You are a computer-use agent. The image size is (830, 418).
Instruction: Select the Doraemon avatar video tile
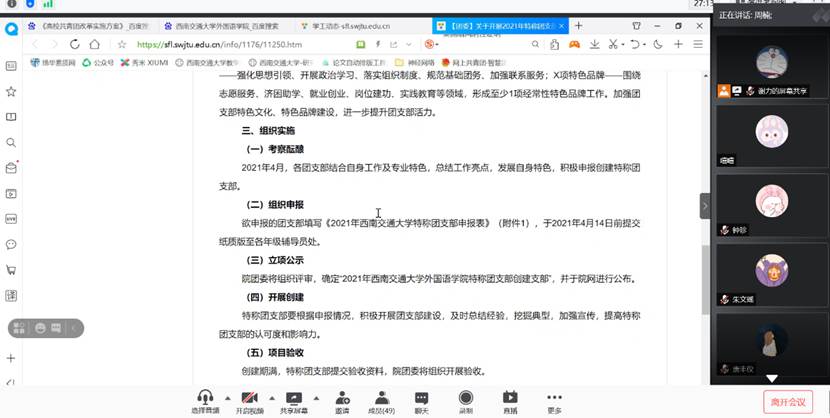coord(772,66)
